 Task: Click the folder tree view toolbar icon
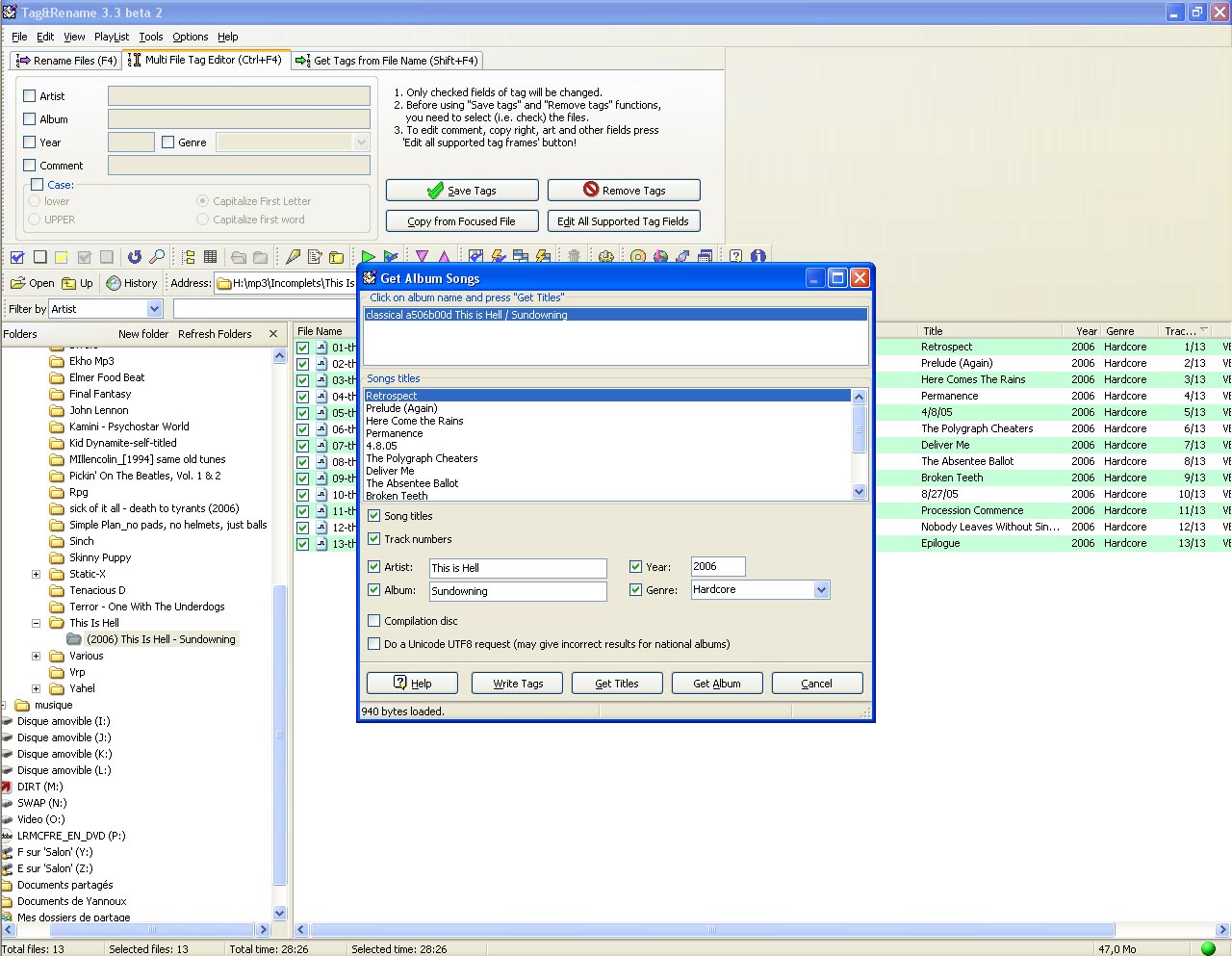(189, 257)
